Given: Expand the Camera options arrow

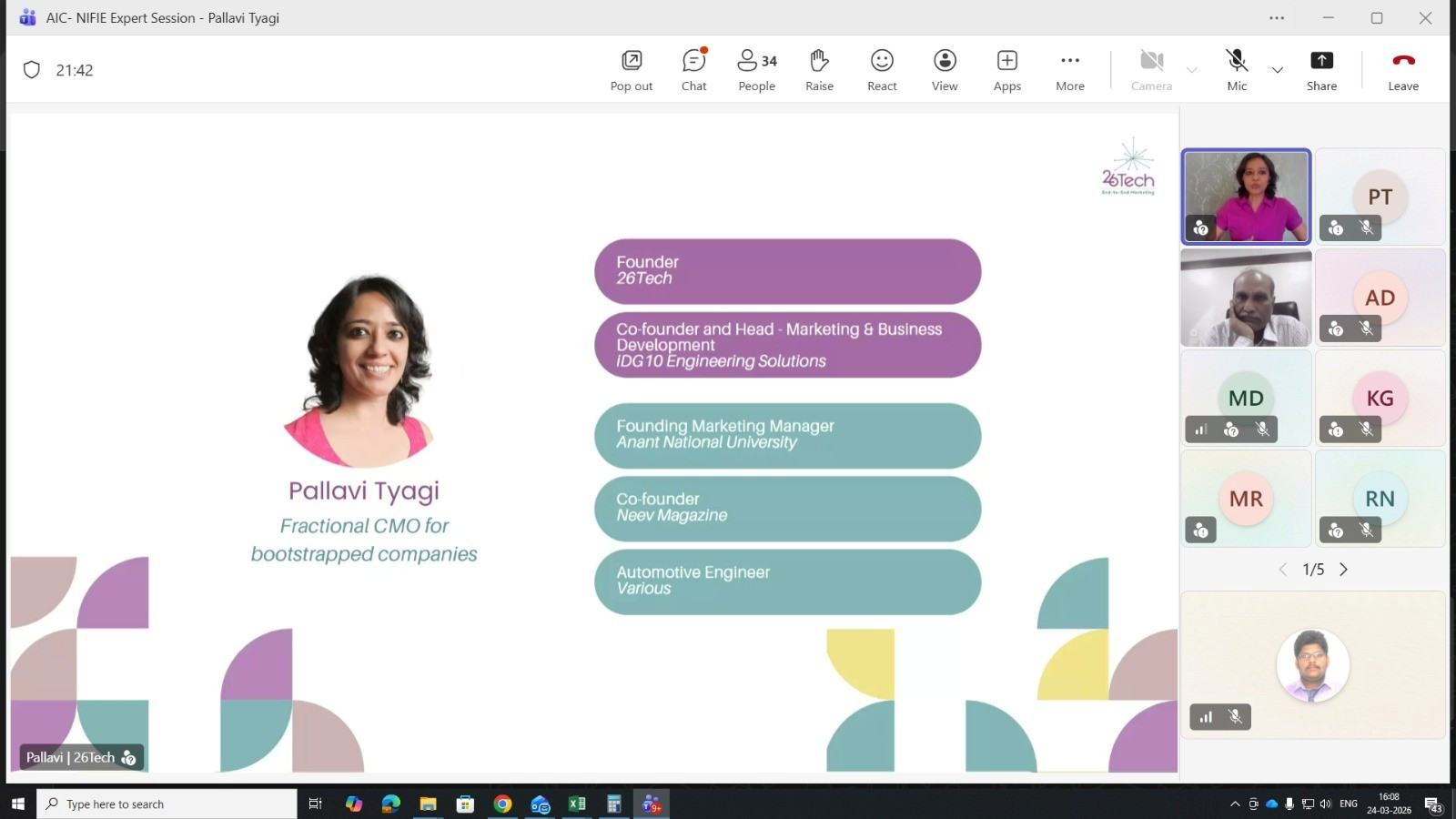Looking at the screenshot, I should (1192, 70).
